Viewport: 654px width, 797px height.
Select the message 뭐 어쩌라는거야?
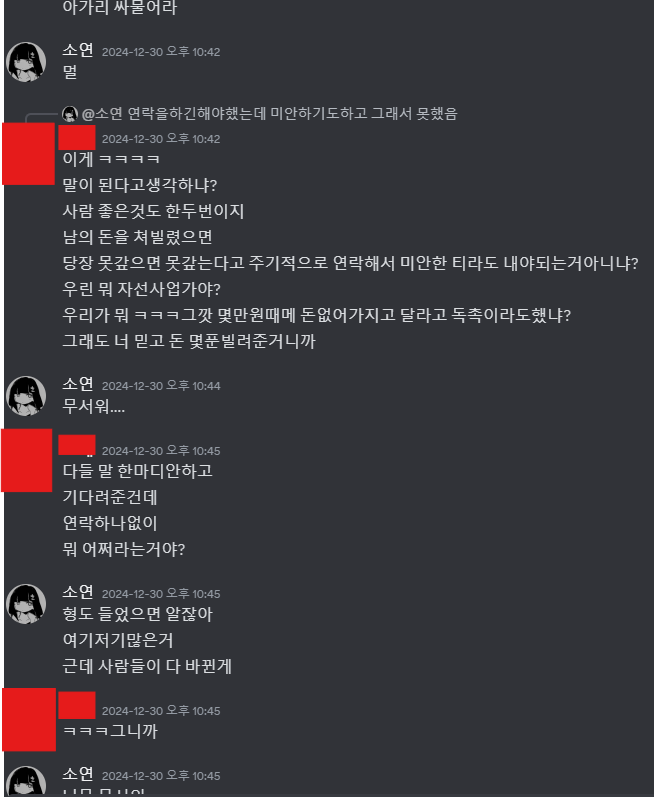[124, 549]
